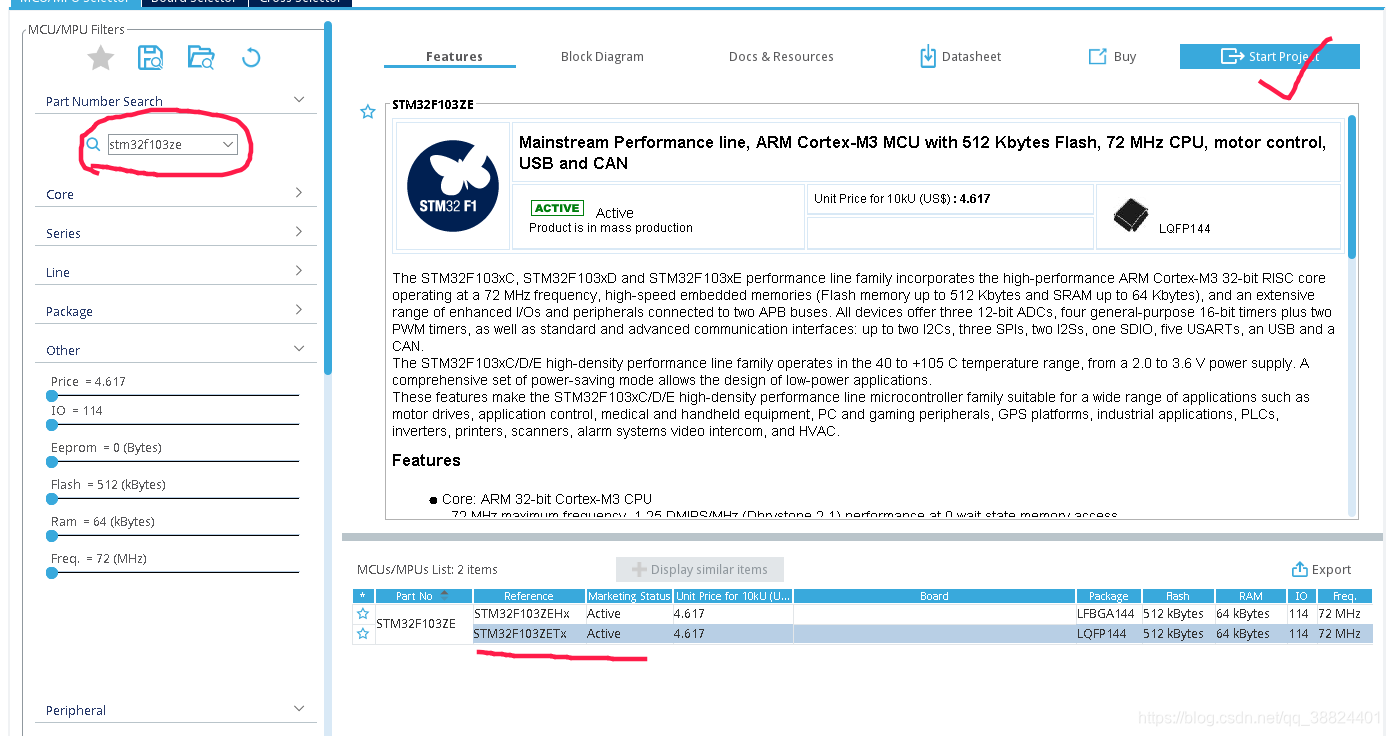Load a saved search from folder icon
The width and height of the screenshot is (1389, 736).
tap(201, 58)
